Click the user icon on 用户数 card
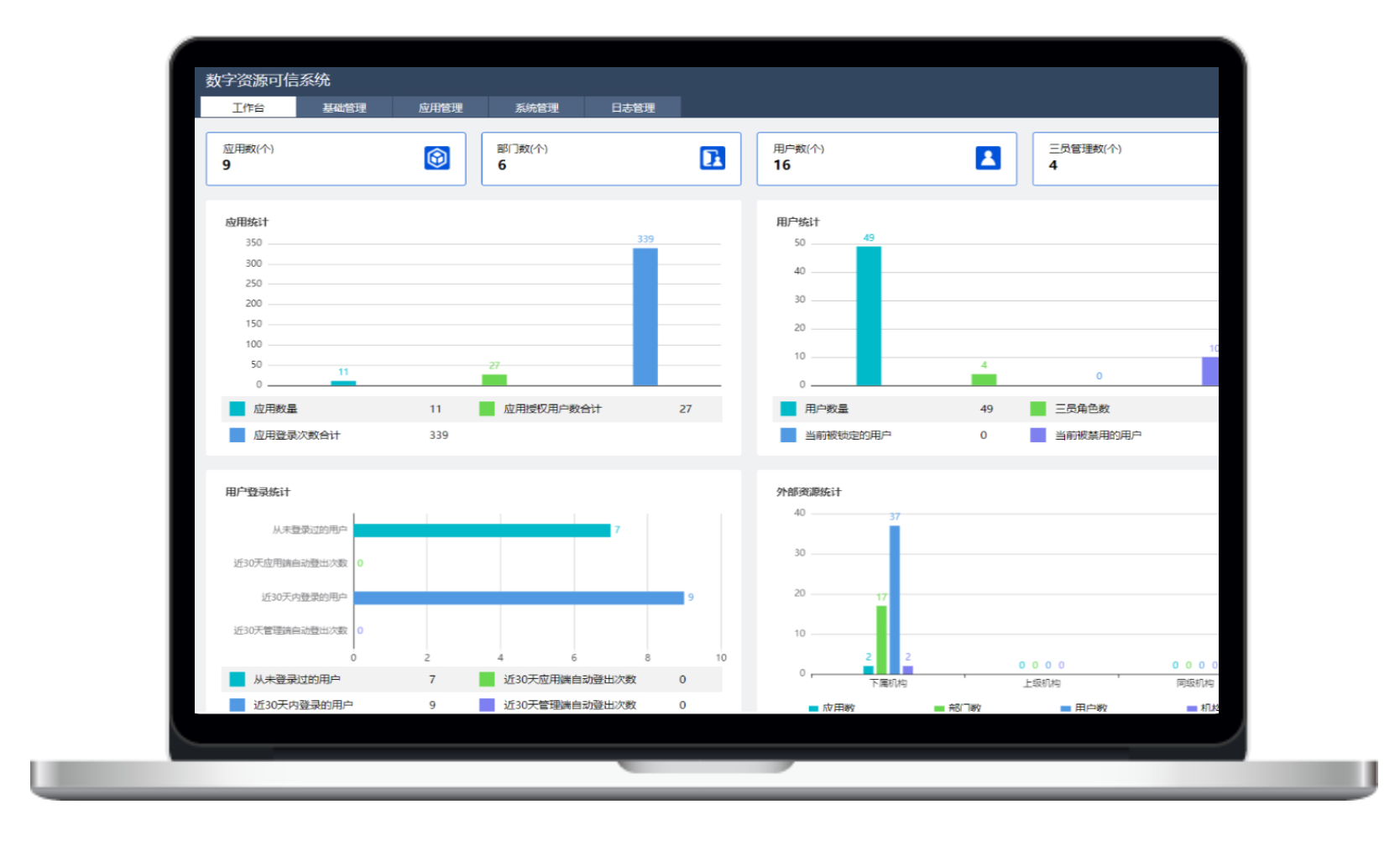 coord(988,158)
